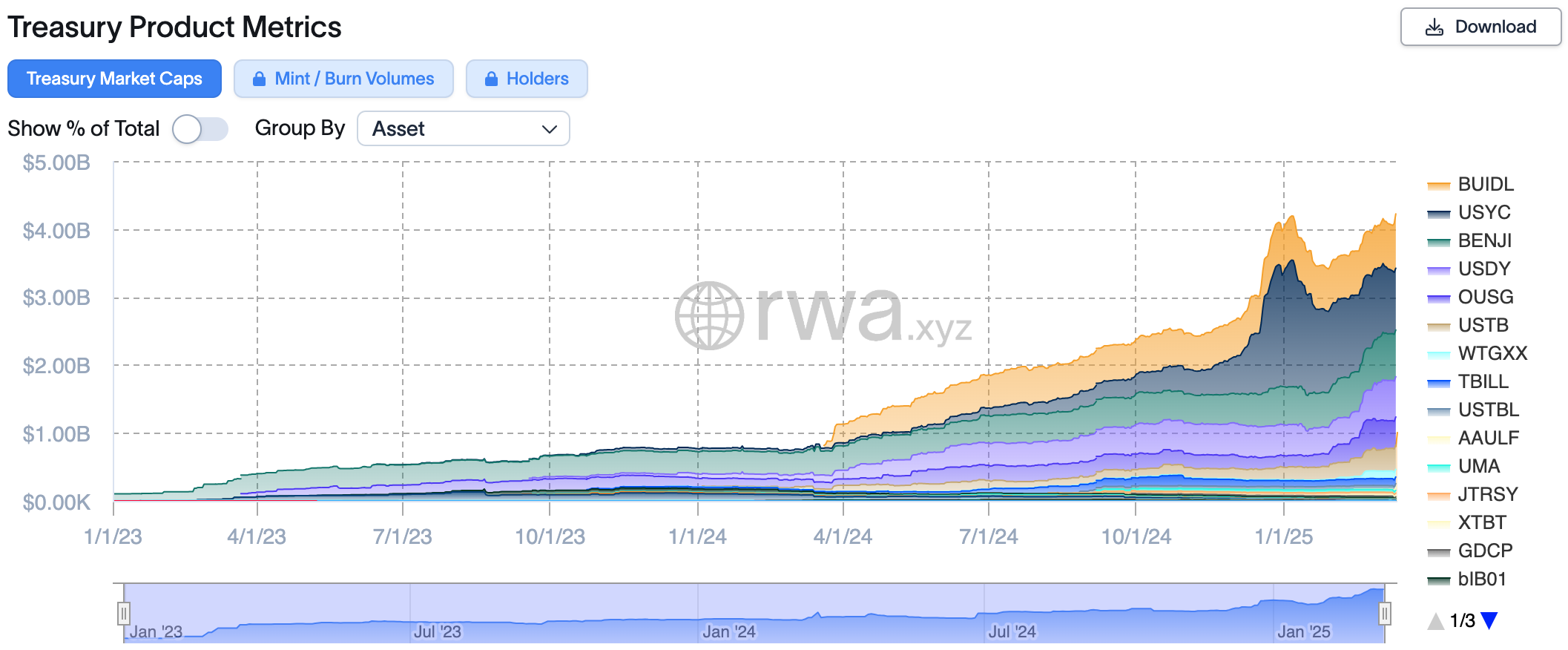Image resolution: width=1568 pixels, height=650 pixels.
Task: Click the left range slider handle
Action: [x=124, y=614]
